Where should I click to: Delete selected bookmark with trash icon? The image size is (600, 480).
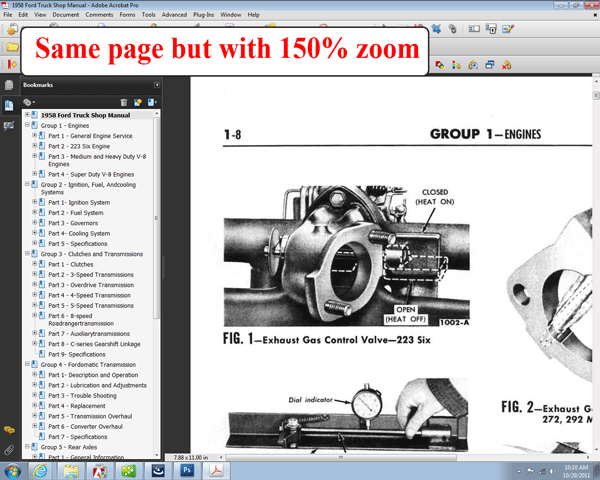point(124,102)
